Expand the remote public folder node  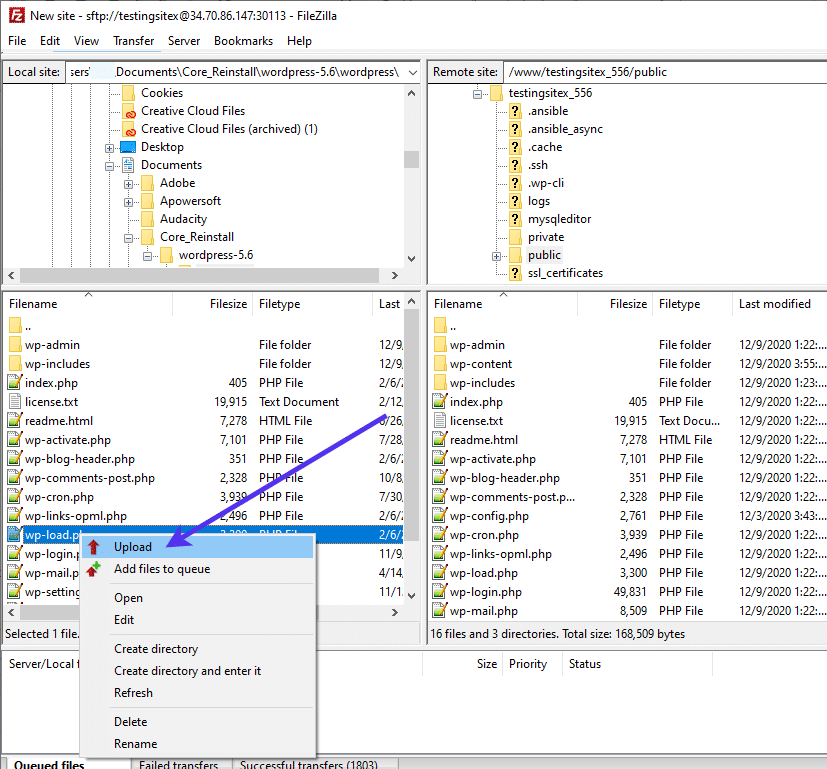496,256
